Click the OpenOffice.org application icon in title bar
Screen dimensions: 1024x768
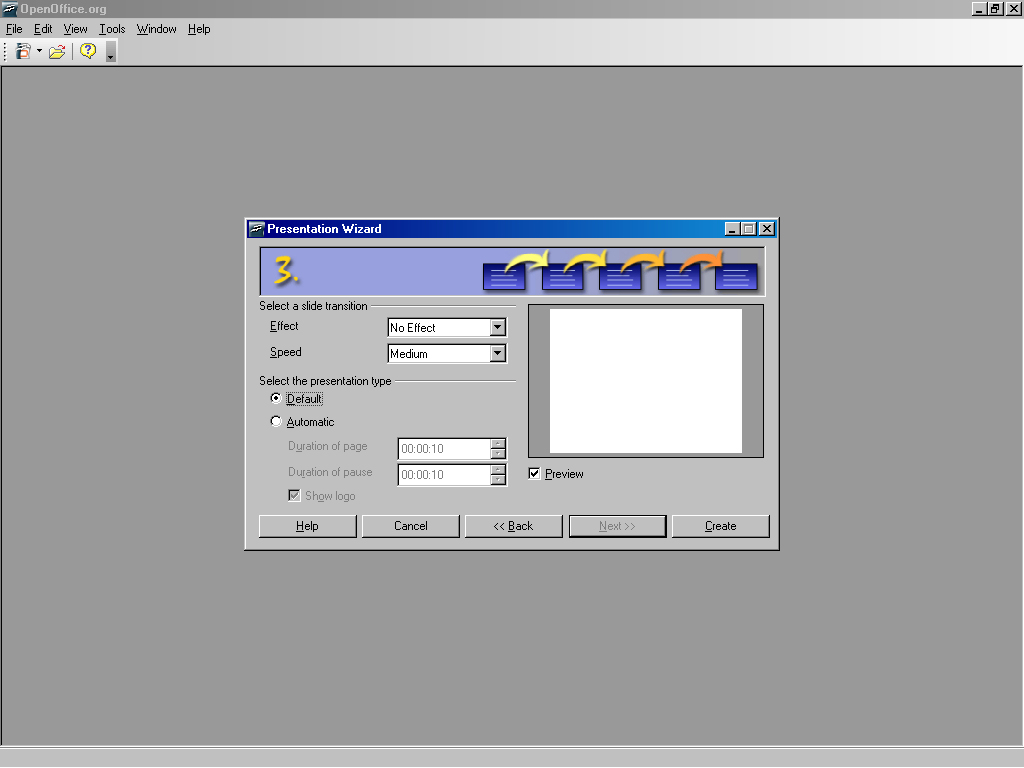pos(10,9)
